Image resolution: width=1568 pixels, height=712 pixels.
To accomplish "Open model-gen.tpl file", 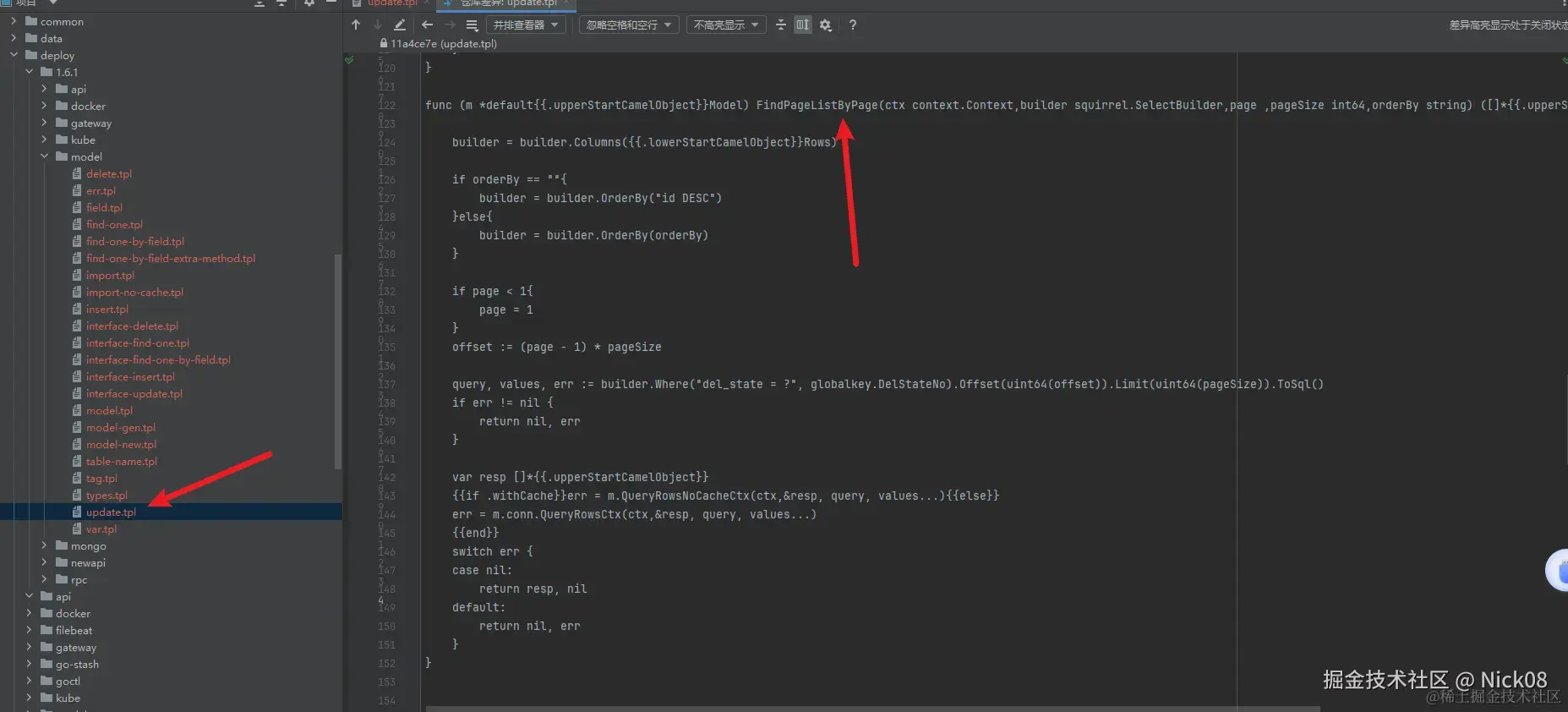I will (x=121, y=427).
